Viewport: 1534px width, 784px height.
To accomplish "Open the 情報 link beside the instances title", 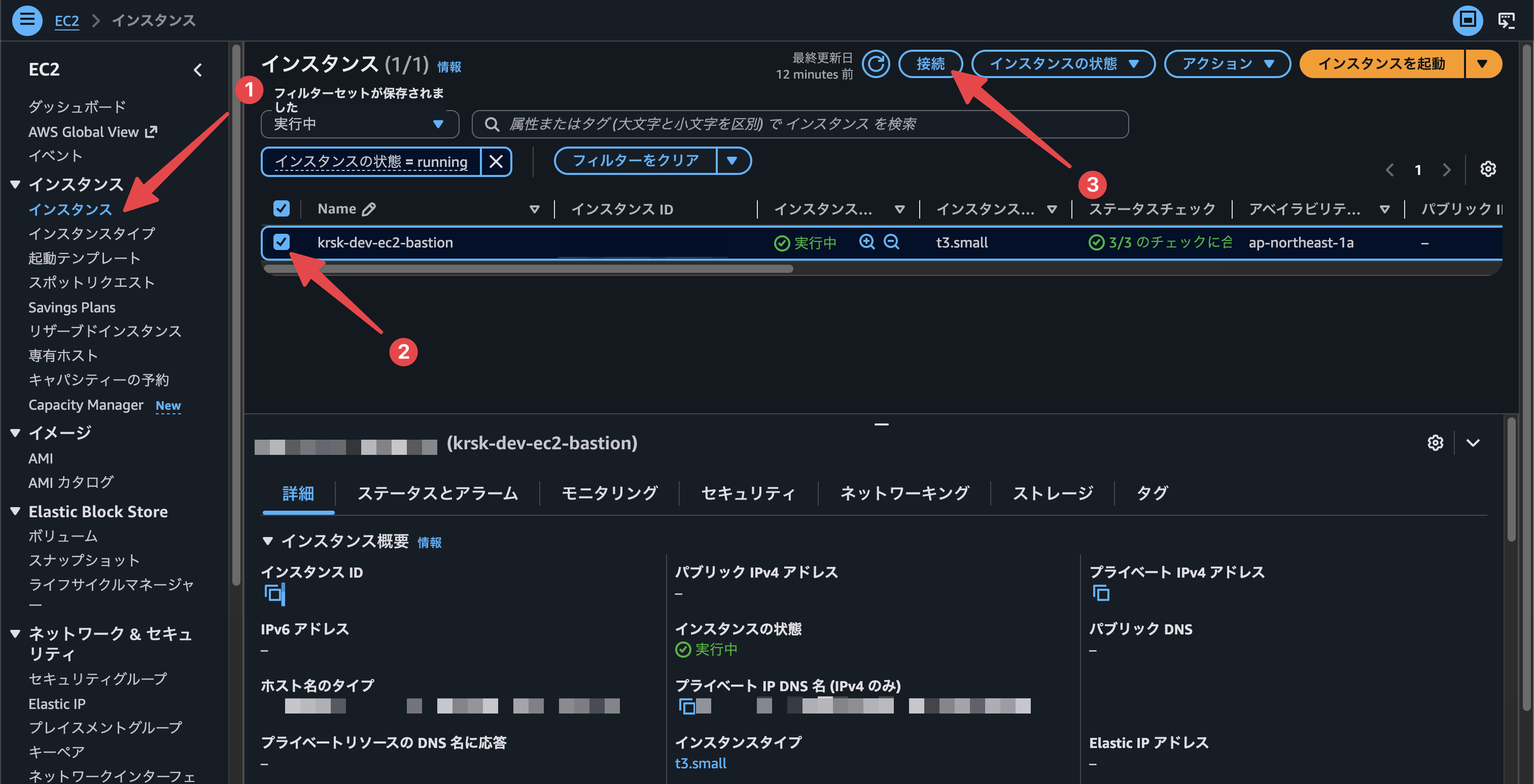I will (449, 67).
